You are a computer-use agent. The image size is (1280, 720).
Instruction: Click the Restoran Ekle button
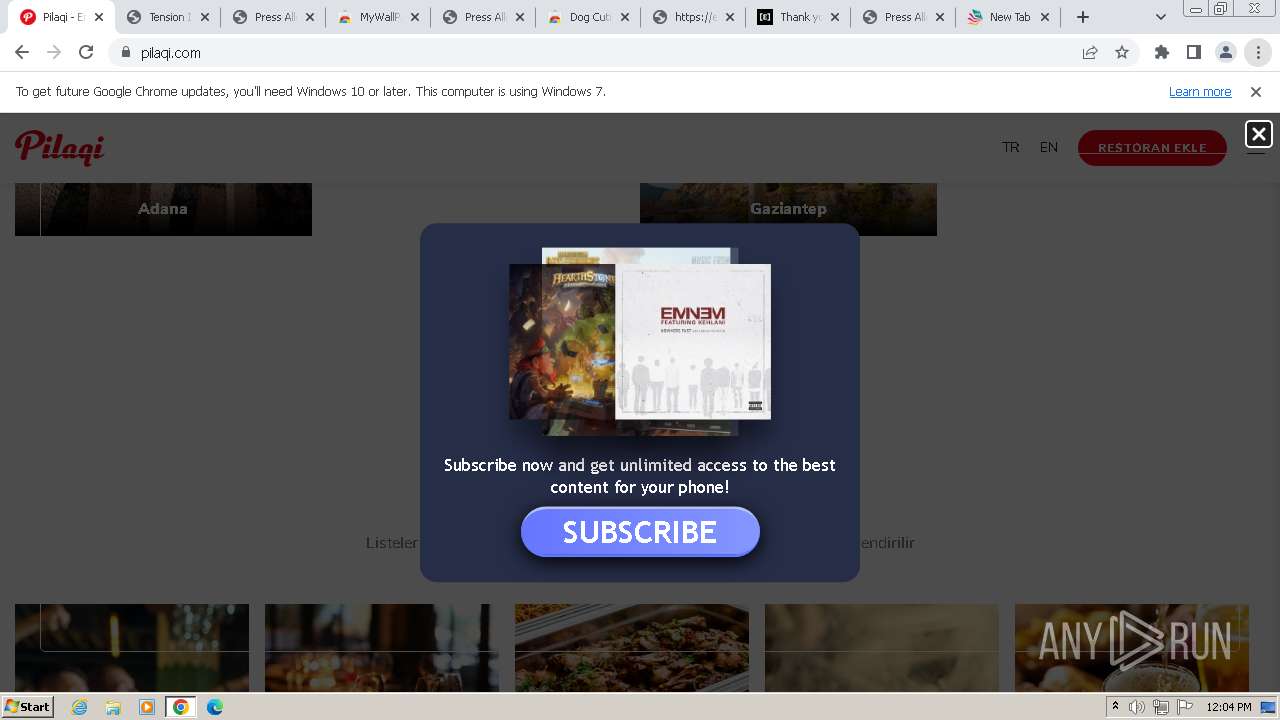coord(1152,148)
